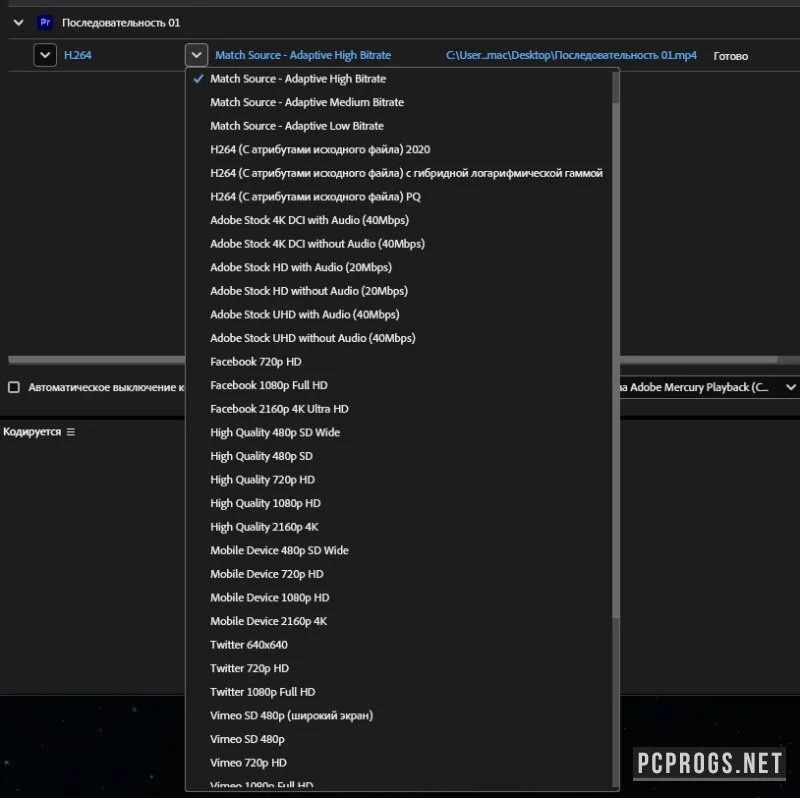
Task: Choose Match Source - Adaptive Medium Bitrate preset
Action: point(399,102)
